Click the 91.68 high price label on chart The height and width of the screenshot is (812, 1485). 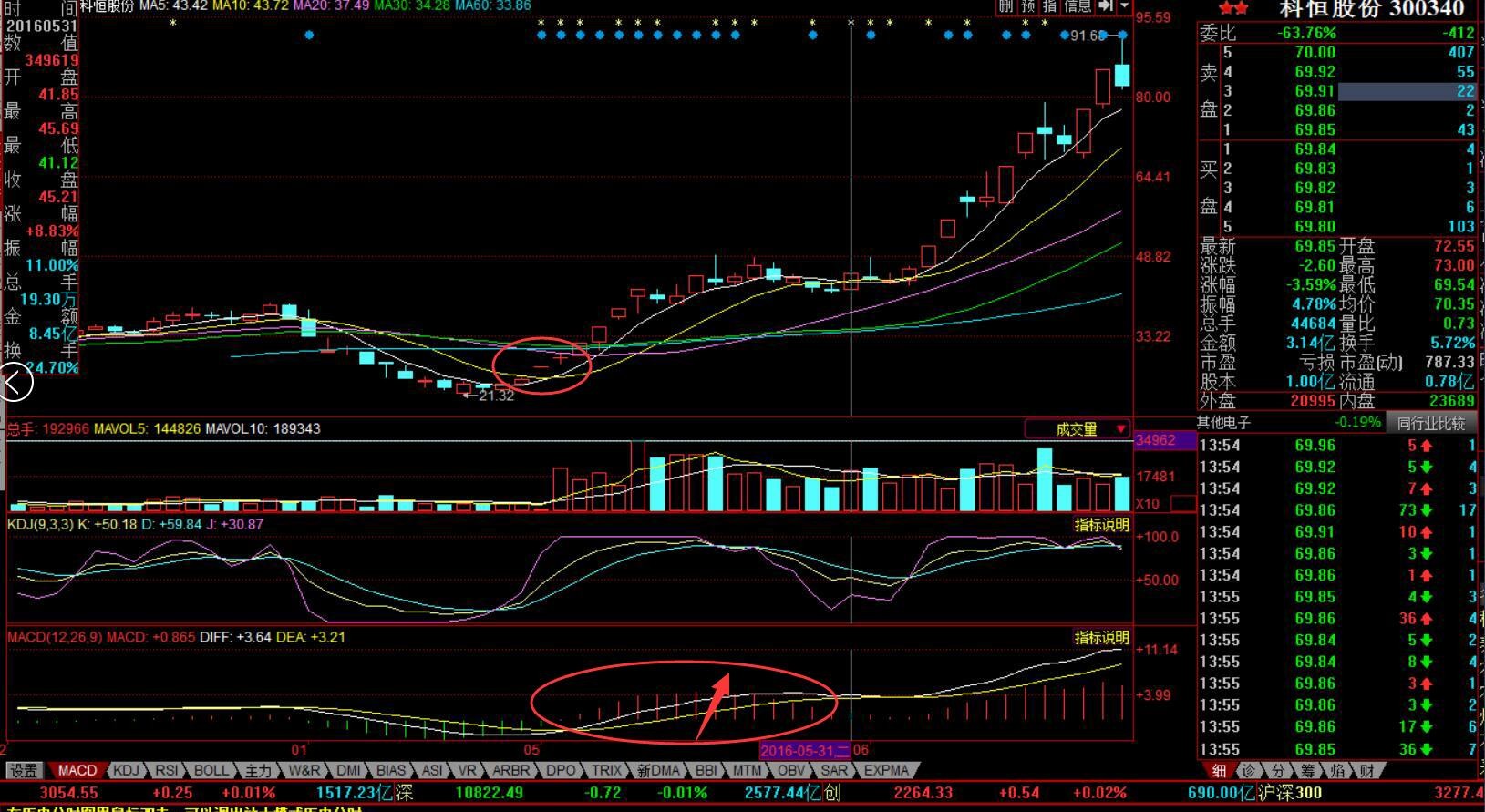point(1087,36)
